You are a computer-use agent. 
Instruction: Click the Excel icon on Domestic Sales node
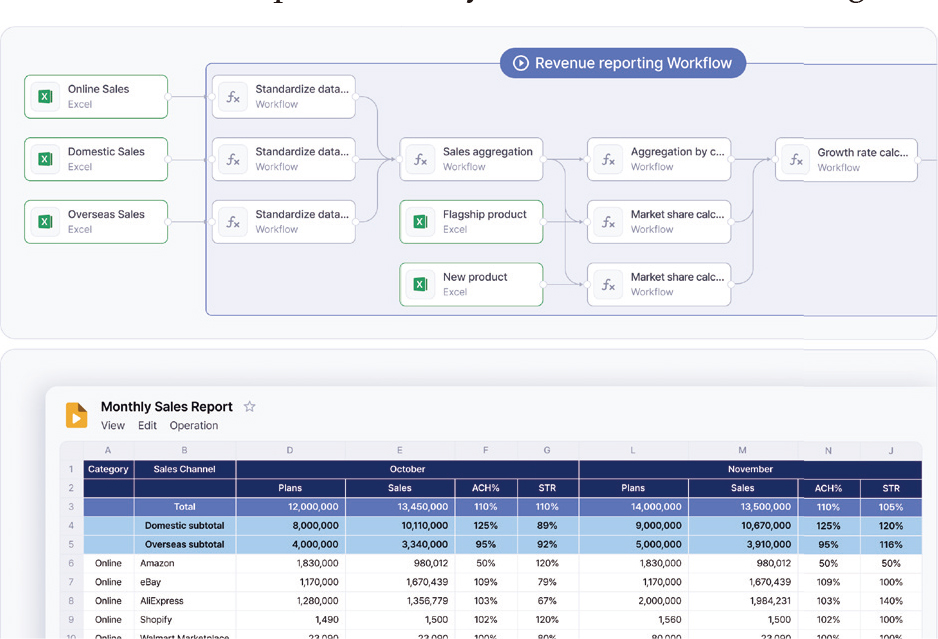[45, 159]
